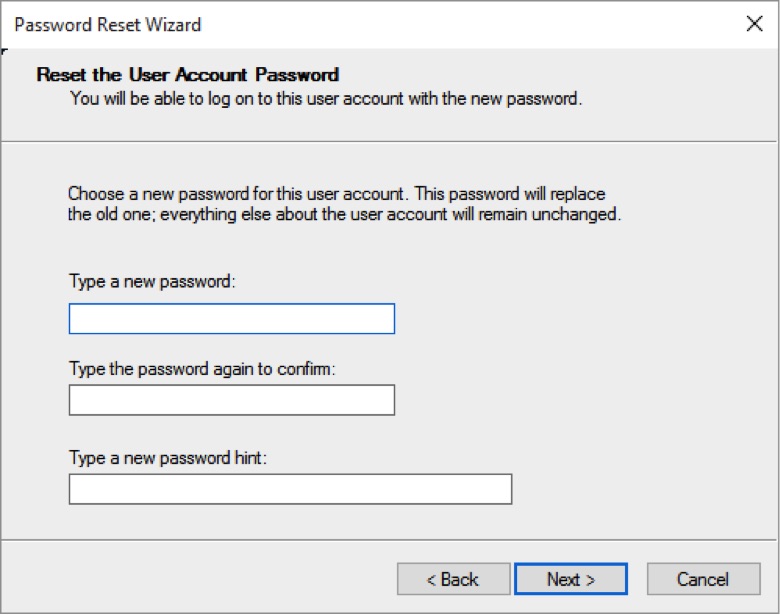The width and height of the screenshot is (780, 615).
Task: Close the wizard using the X icon
Action: (x=754, y=23)
